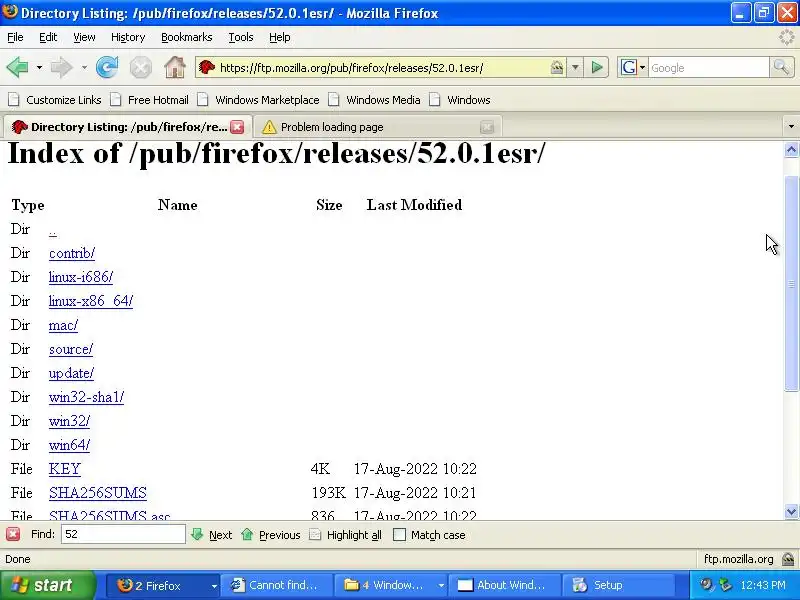The width and height of the screenshot is (800, 600).
Task: Open the Tools menu
Action: coord(241,37)
